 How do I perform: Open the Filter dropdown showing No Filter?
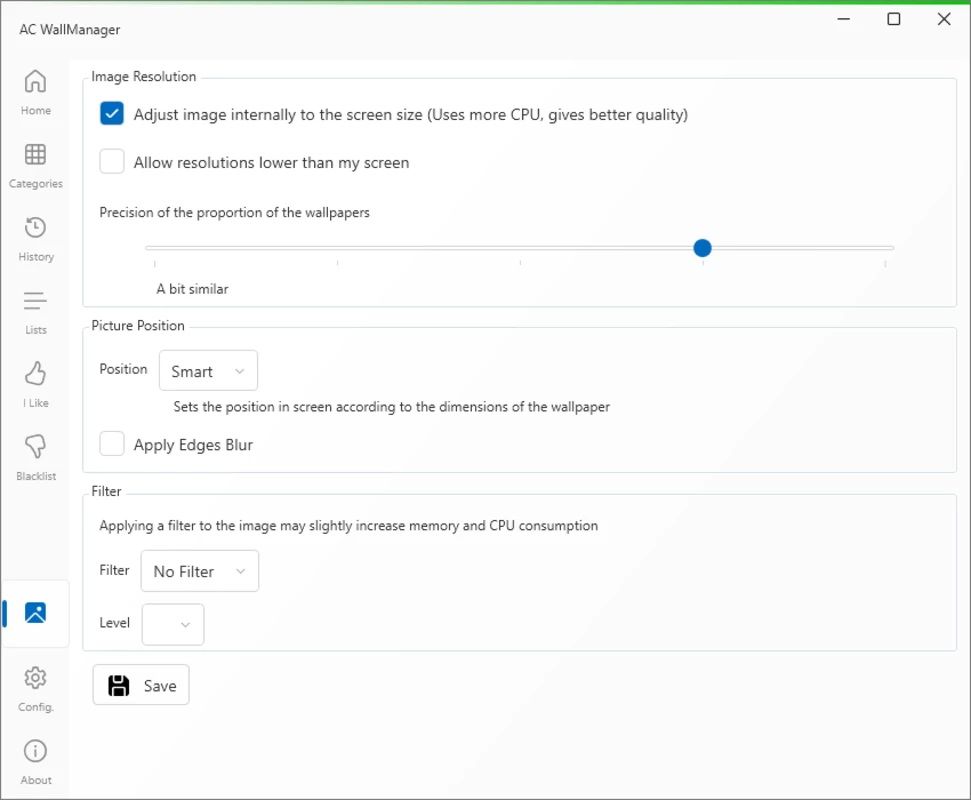[x=200, y=571]
